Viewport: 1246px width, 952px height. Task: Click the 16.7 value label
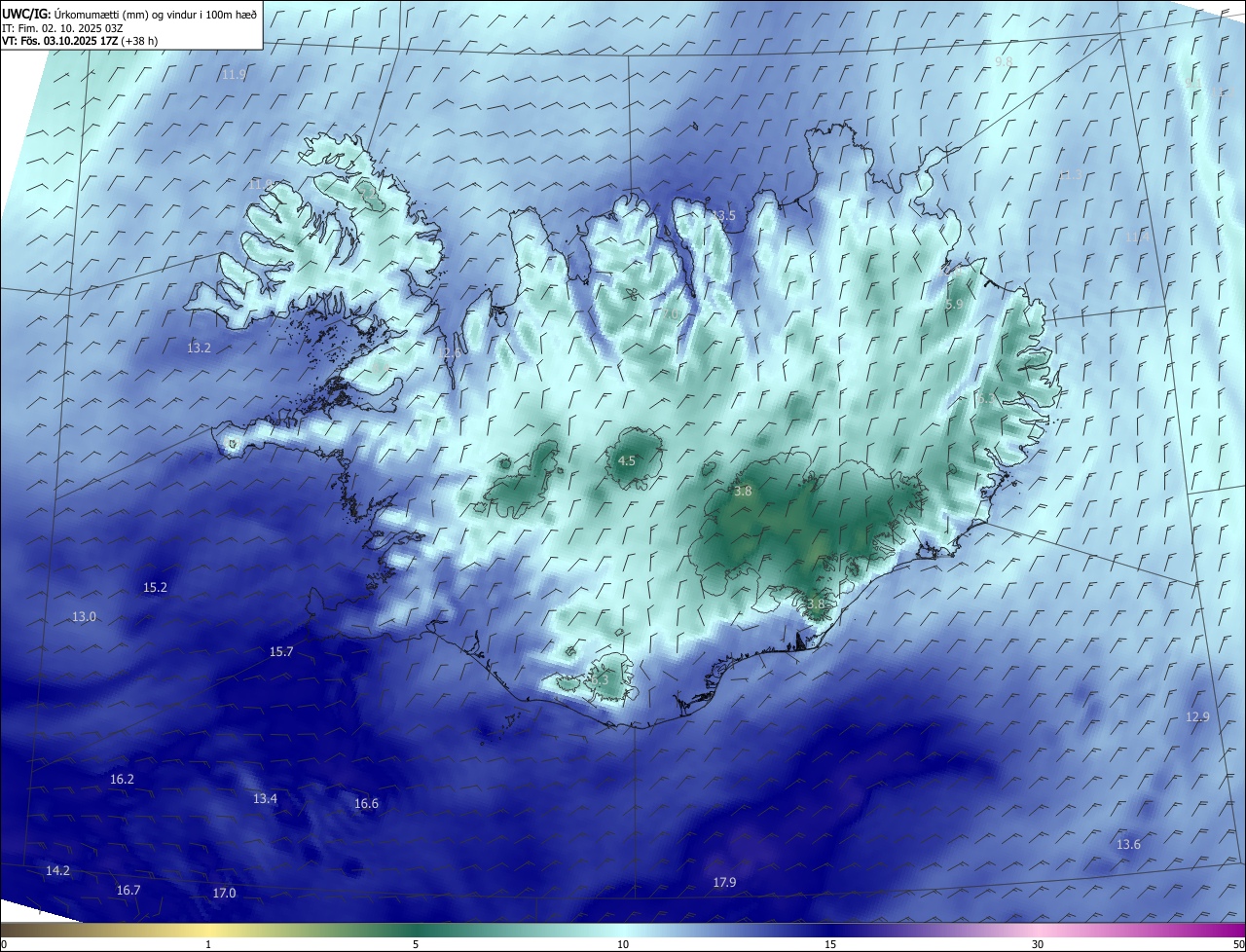tap(128, 891)
